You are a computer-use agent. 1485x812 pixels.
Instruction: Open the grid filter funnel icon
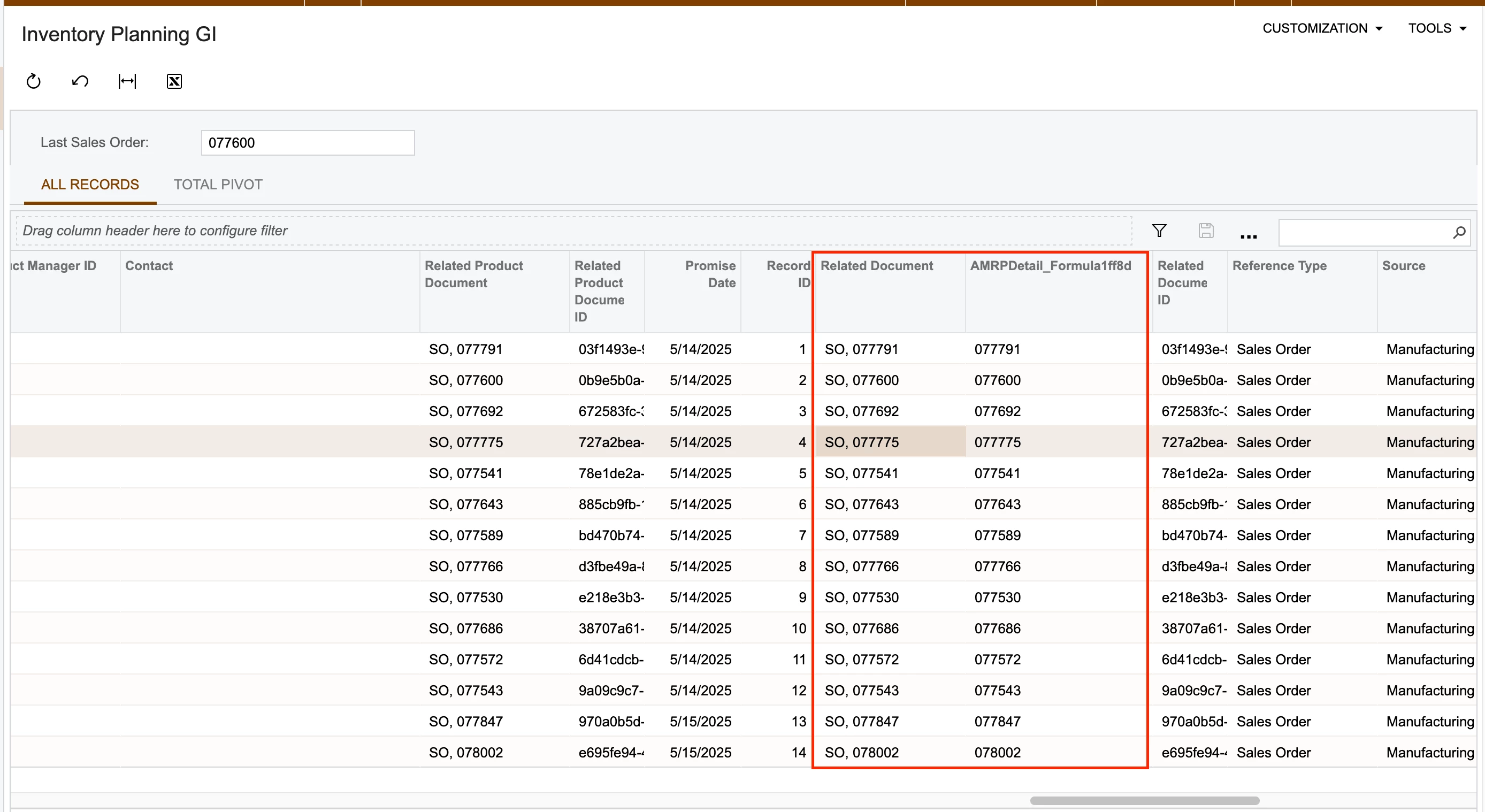point(1159,231)
